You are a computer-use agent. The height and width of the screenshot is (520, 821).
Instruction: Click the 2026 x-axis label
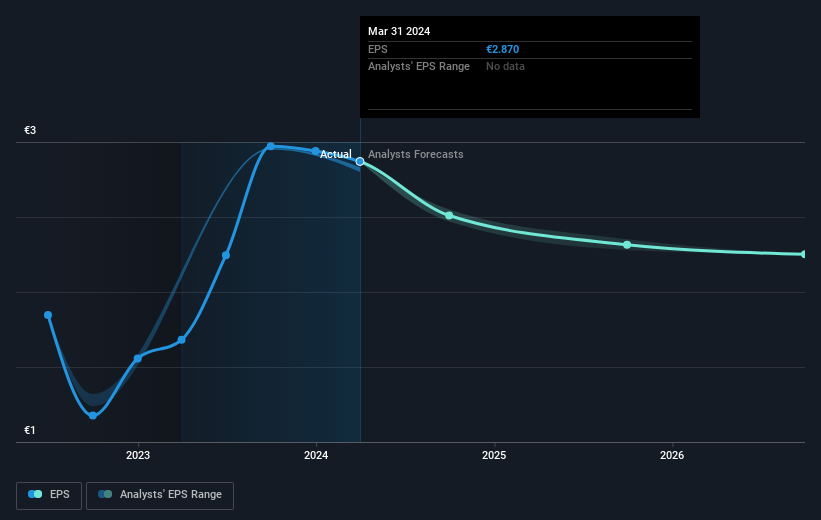pyautogui.click(x=672, y=455)
